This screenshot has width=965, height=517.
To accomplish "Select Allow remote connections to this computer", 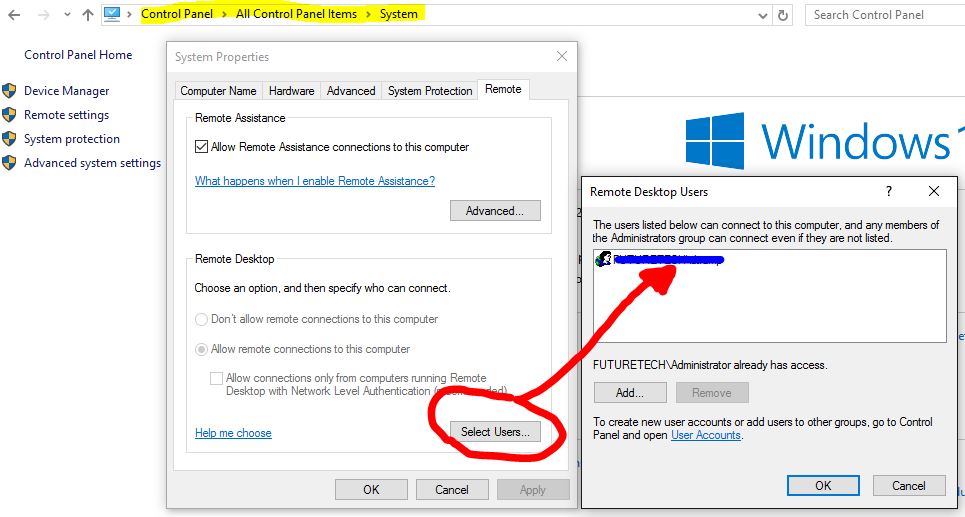I will point(201,350).
